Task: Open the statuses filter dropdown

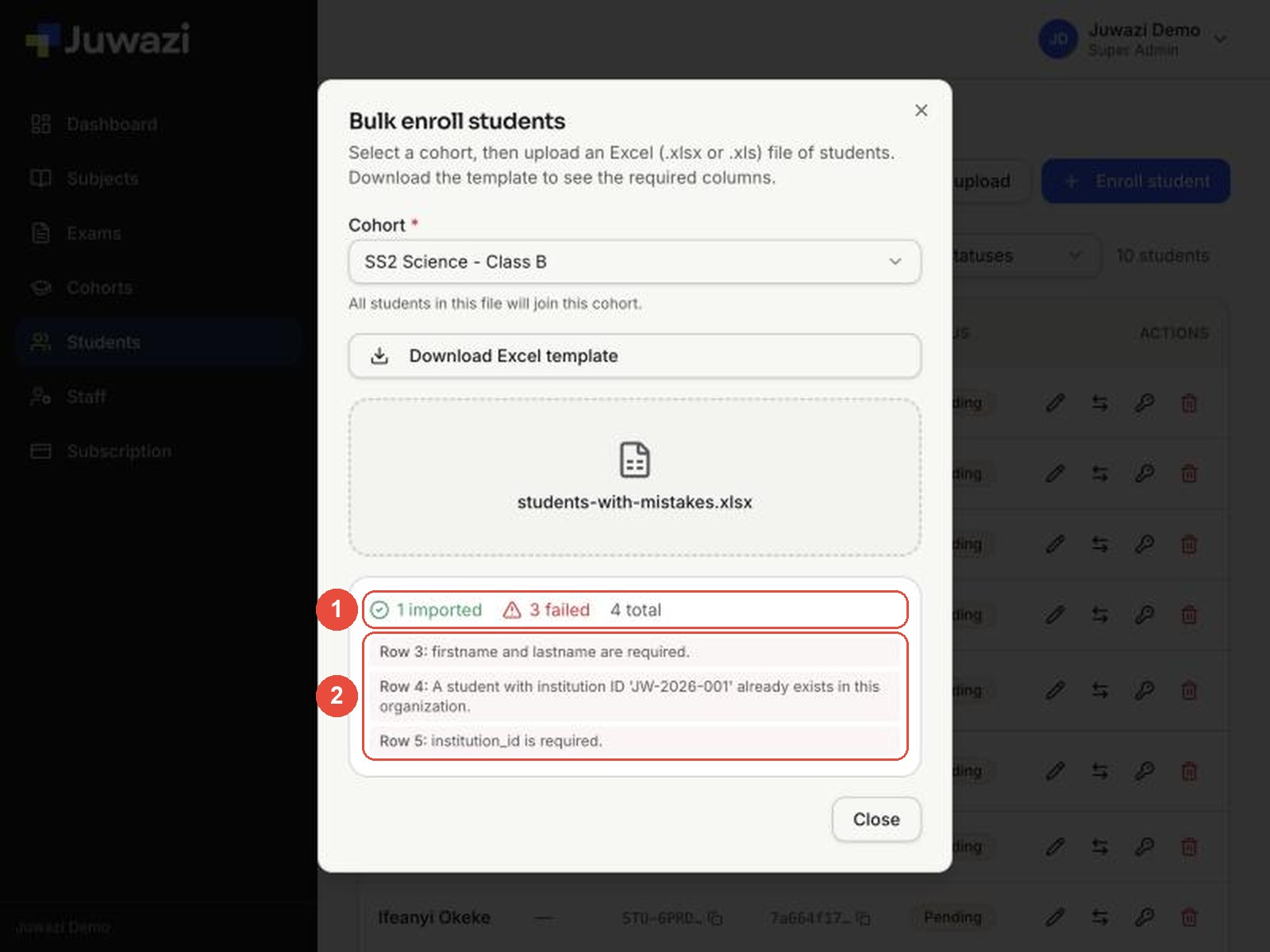Action: point(1024,255)
